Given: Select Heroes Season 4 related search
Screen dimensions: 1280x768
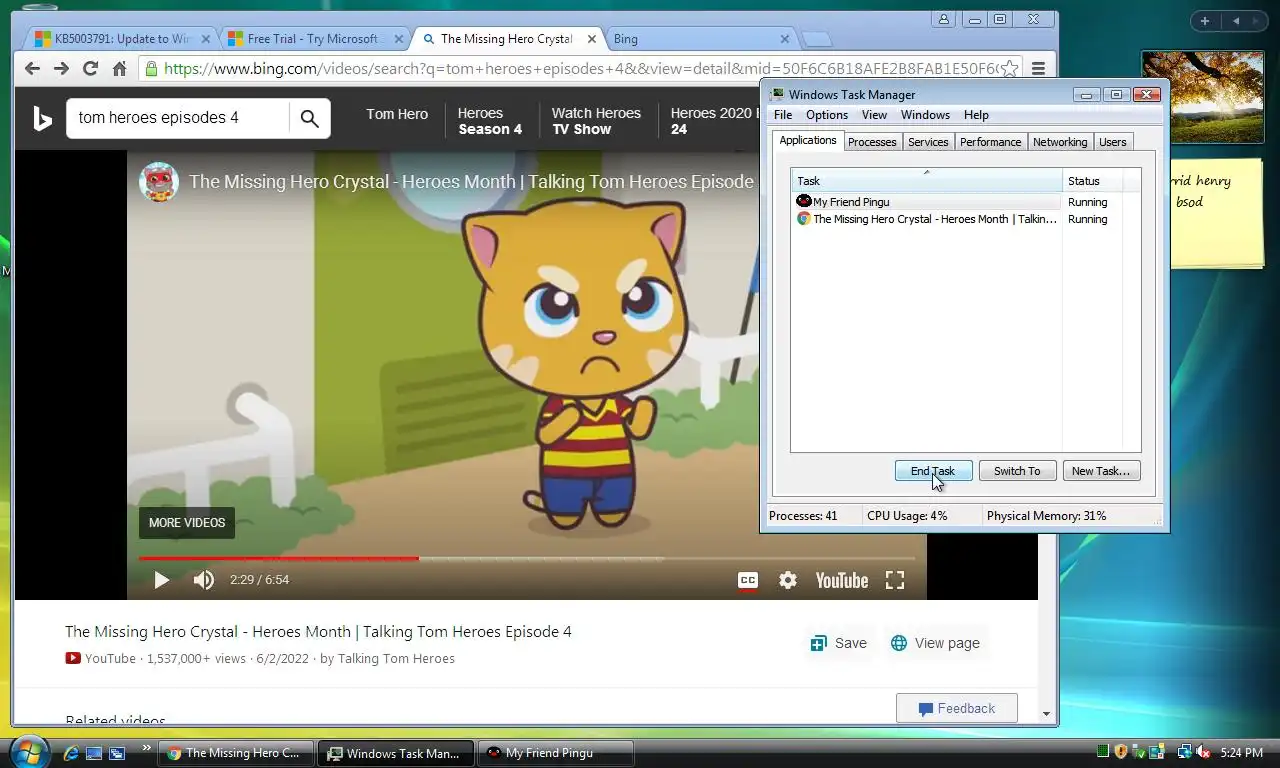Looking at the screenshot, I should [x=490, y=121].
